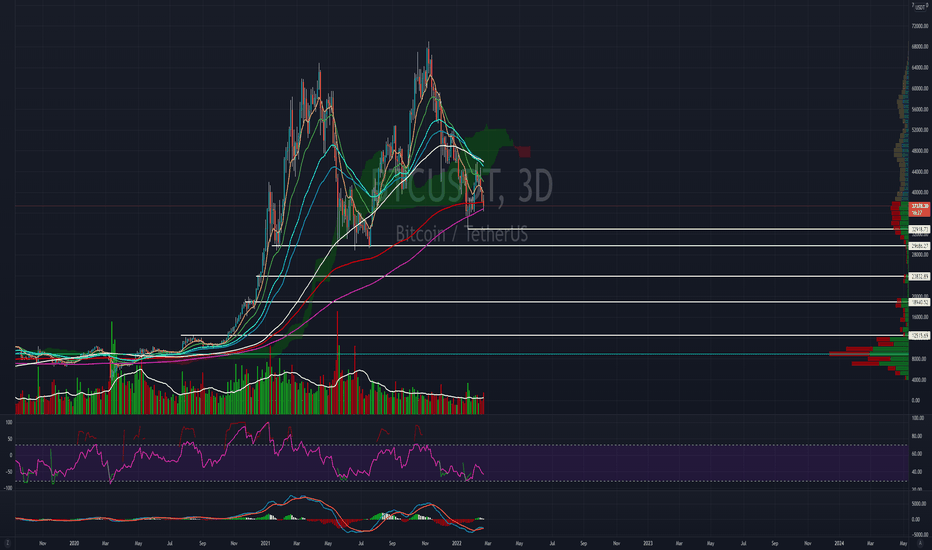Image resolution: width=932 pixels, height=550 pixels.
Task: Click the 80.00 tick on oscillator pane axis
Action: (x=917, y=436)
